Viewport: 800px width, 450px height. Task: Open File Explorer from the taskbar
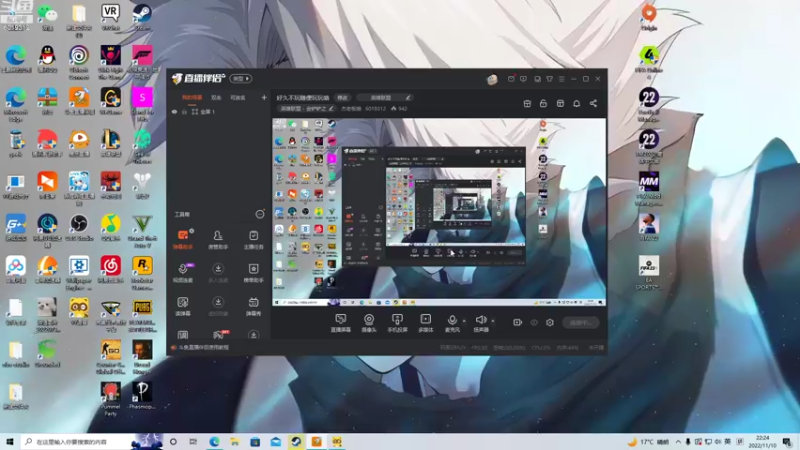coord(235,442)
